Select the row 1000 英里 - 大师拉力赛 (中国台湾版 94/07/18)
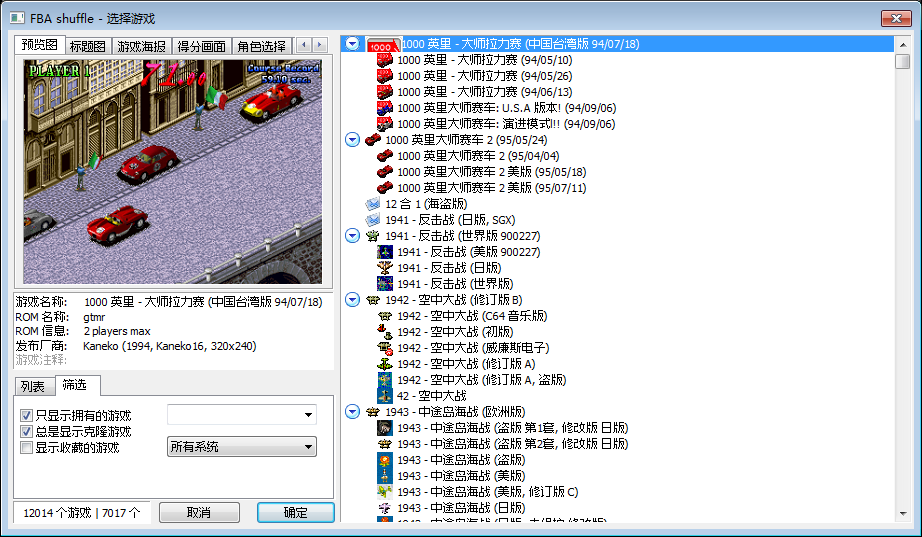The height and width of the screenshot is (537, 922). coord(617,44)
